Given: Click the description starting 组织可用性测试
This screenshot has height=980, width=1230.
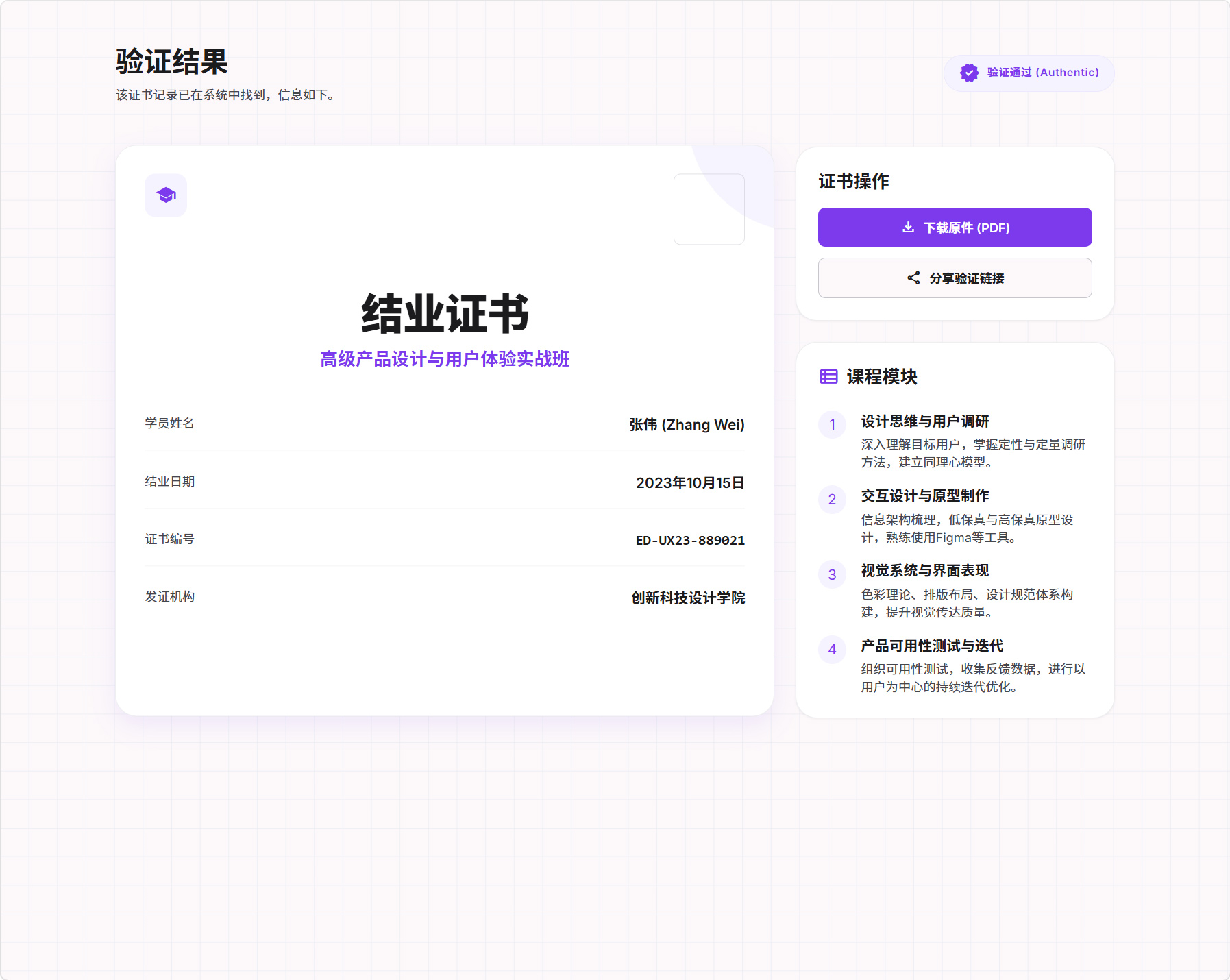Looking at the screenshot, I should tap(973, 678).
